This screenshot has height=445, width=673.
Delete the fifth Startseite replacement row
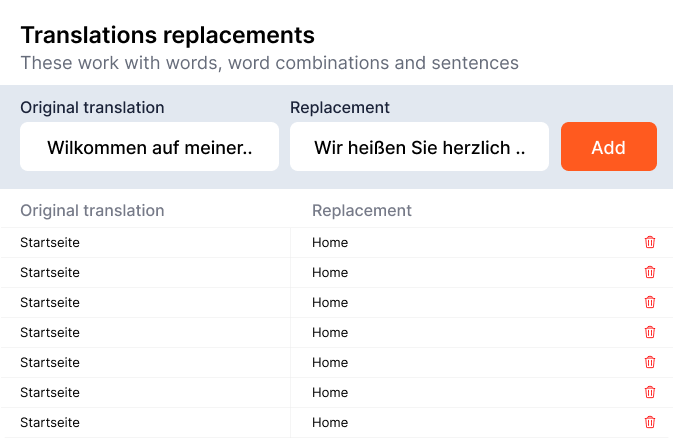(650, 362)
